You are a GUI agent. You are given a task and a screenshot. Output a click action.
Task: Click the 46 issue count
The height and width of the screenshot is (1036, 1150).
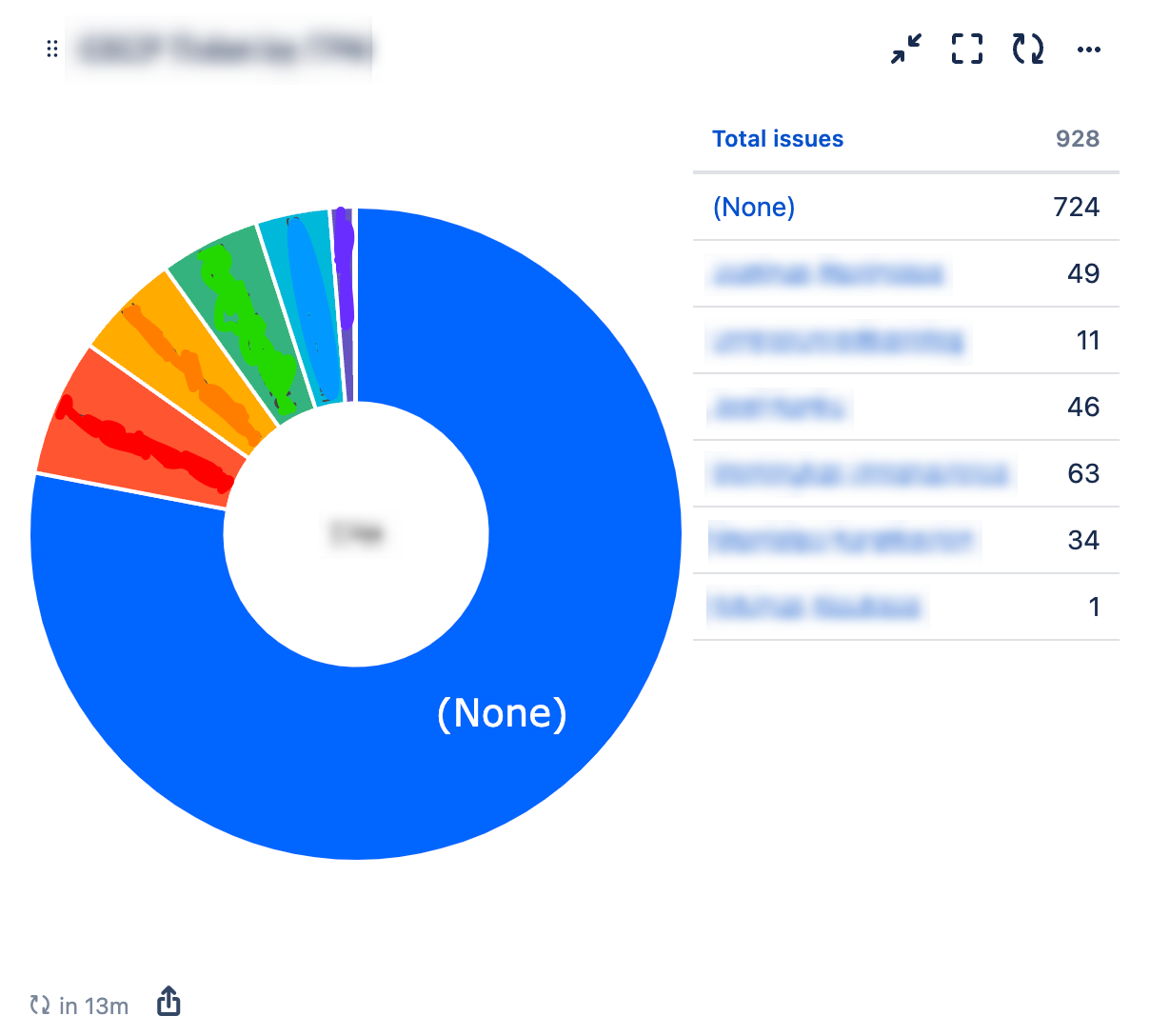pos(1083,407)
